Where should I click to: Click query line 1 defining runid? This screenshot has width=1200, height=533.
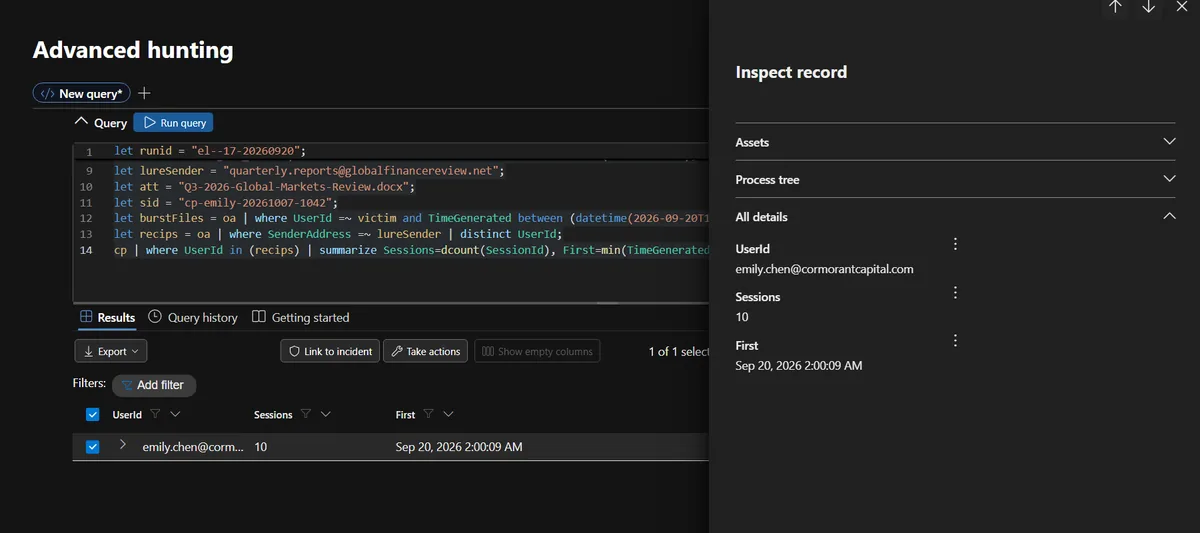pyautogui.click(x=209, y=152)
